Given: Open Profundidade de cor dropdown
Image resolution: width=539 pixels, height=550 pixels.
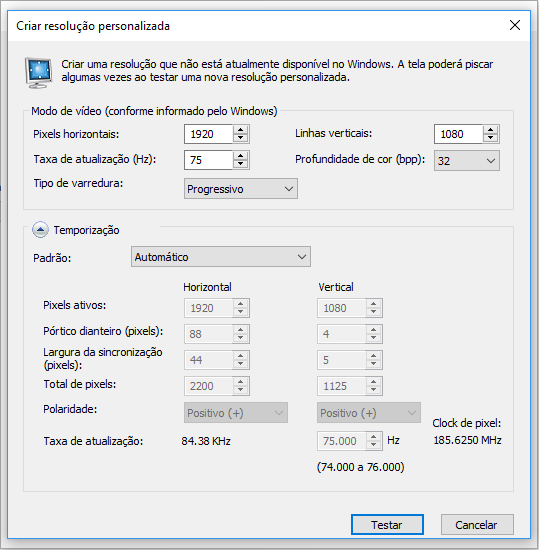Looking at the screenshot, I should (x=467, y=161).
